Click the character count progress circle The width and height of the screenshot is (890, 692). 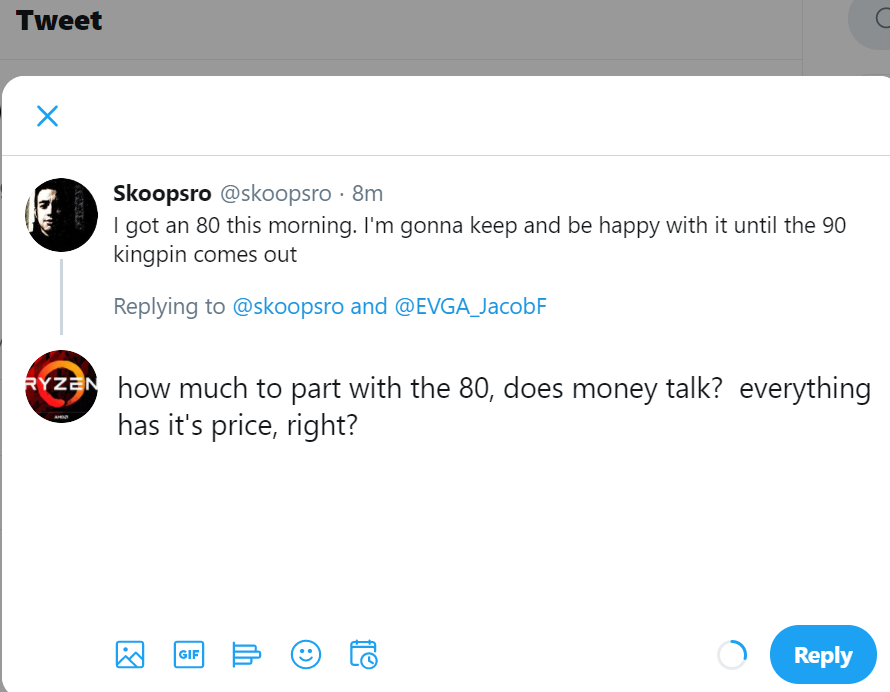coord(732,655)
